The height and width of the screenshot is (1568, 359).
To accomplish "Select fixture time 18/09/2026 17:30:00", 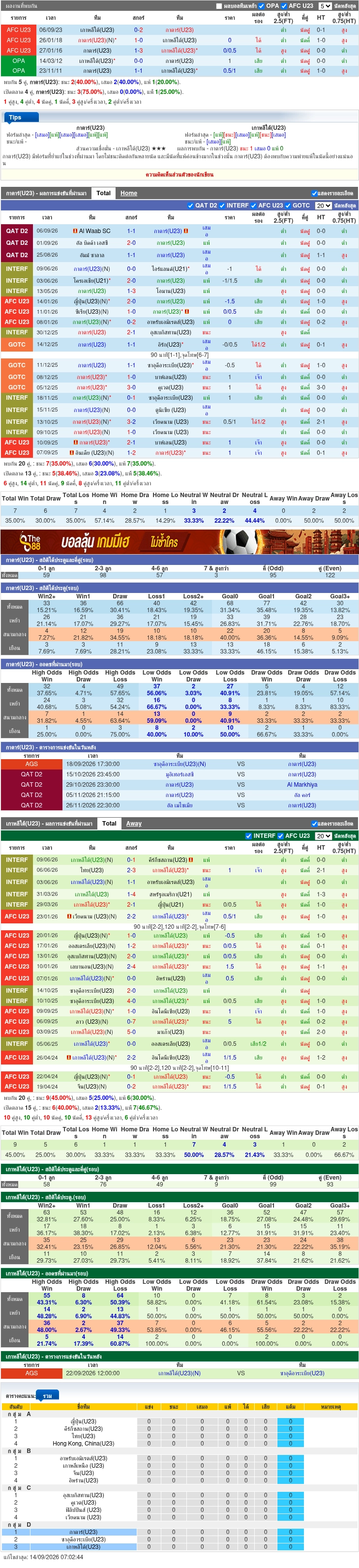I will 92,764.
